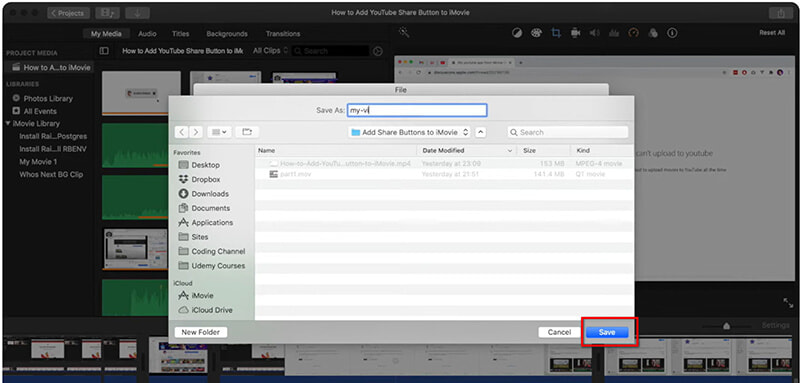Click iMovie's media browser search field
This screenshot has height=383, width=800.
[x=331, y=51]
